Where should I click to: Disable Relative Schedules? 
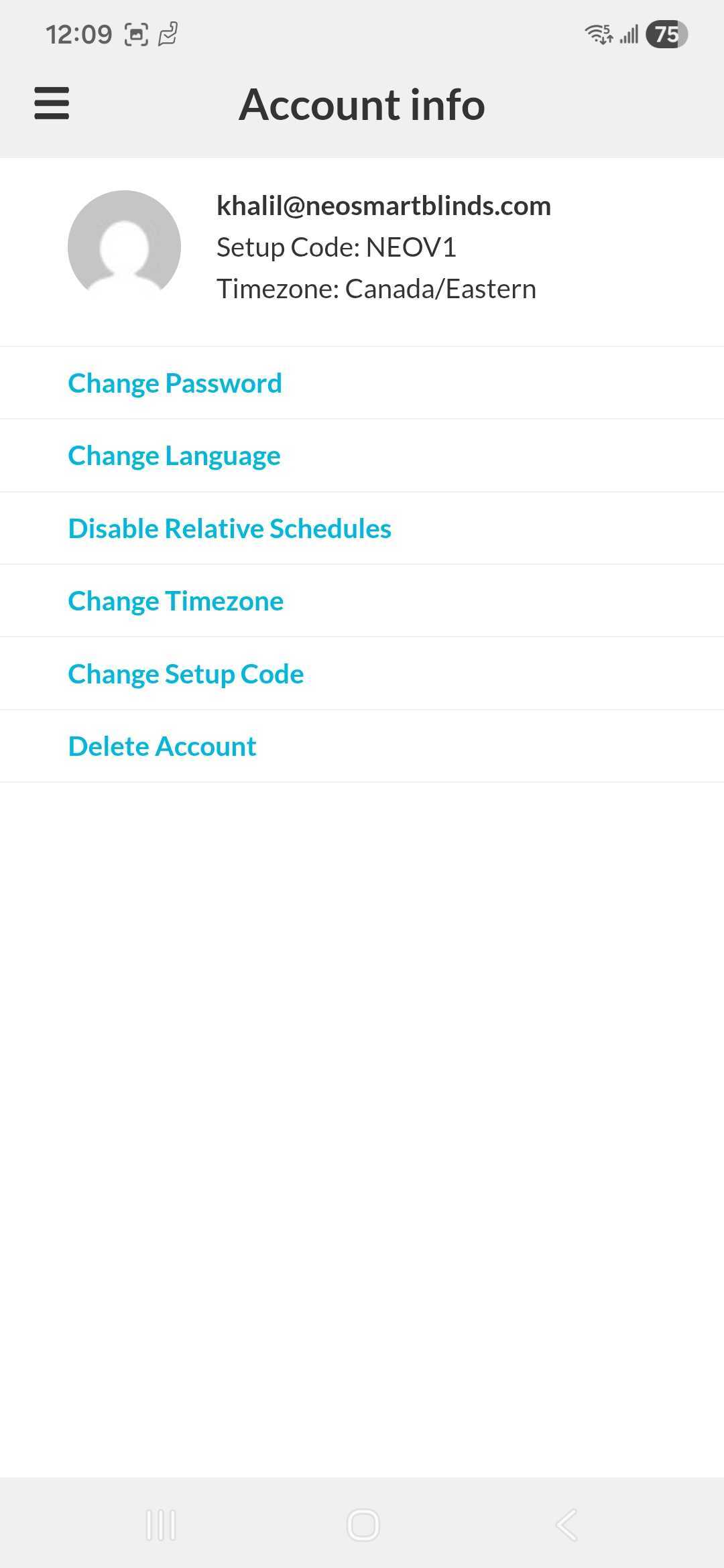pyautogui.click(x=230, y=529)
